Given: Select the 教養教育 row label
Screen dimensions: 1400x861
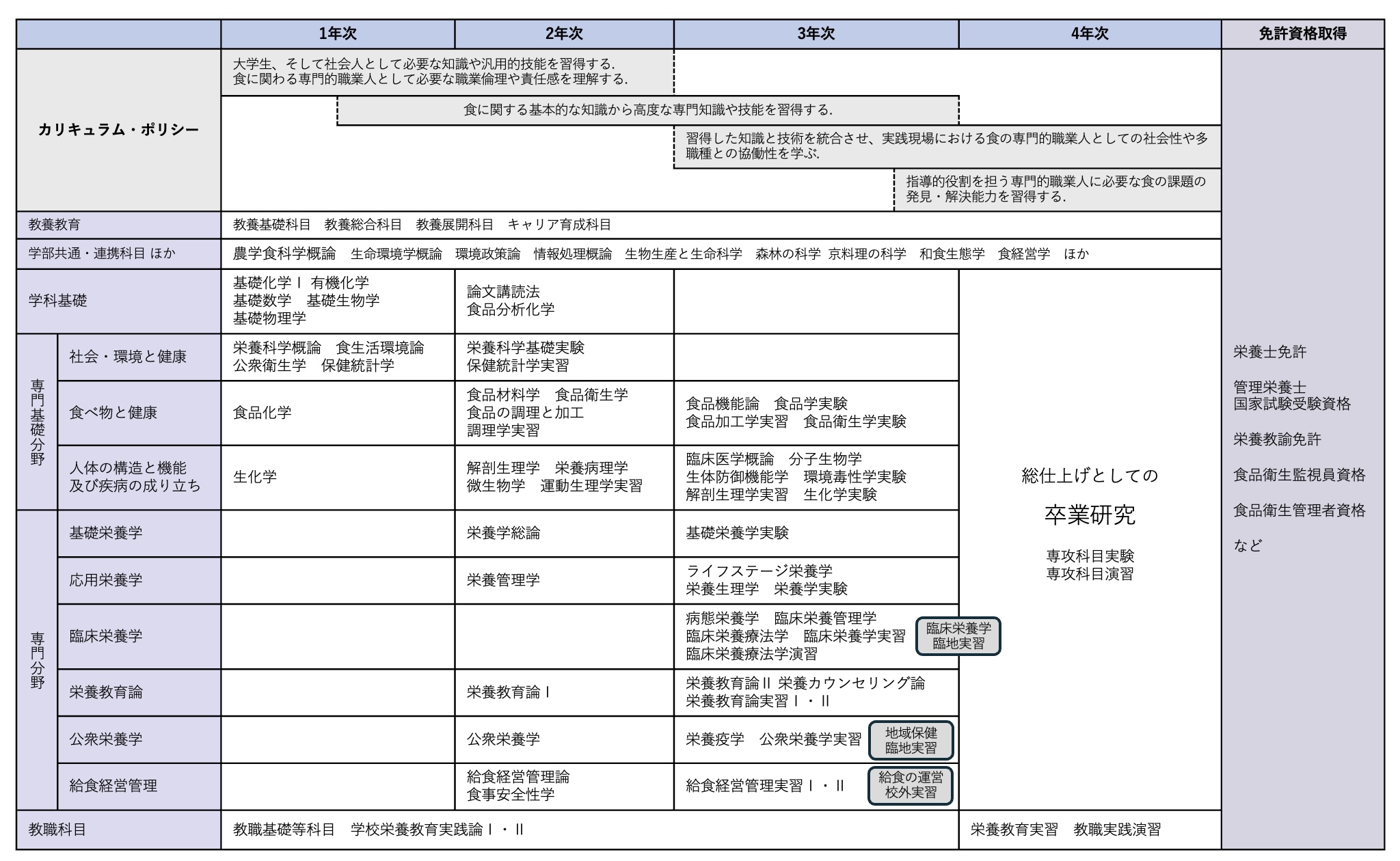Looking at the screenshot, I should pos(118,225).
